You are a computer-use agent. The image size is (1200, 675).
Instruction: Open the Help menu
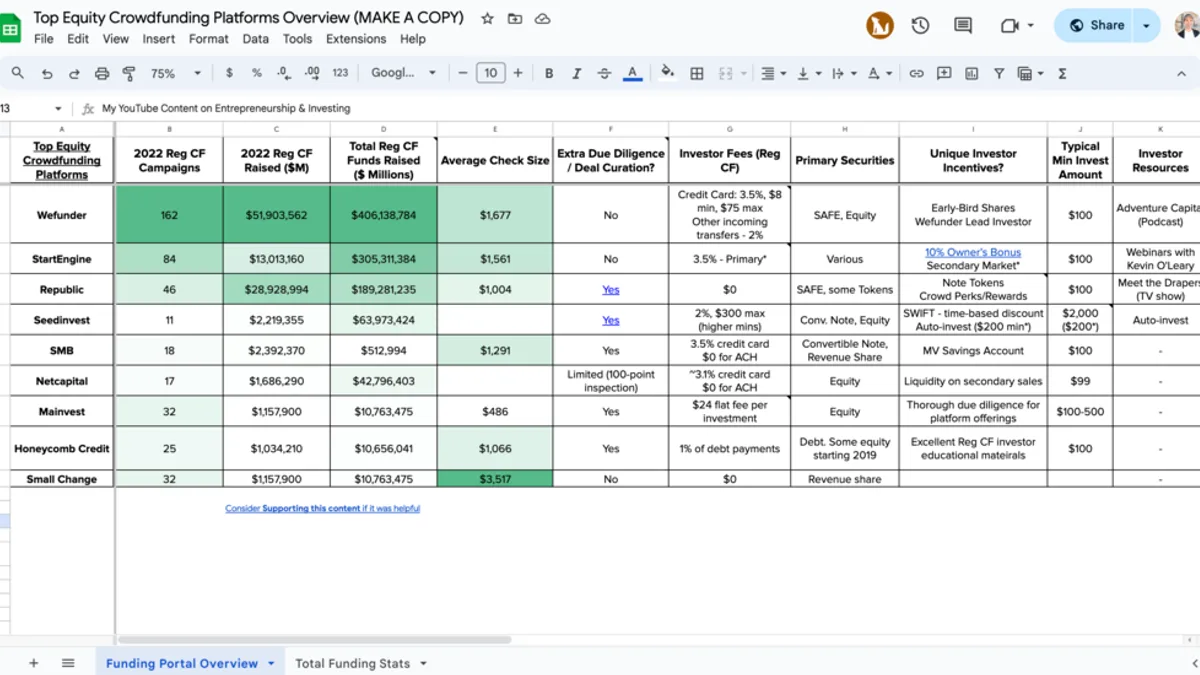pos(413,39)
